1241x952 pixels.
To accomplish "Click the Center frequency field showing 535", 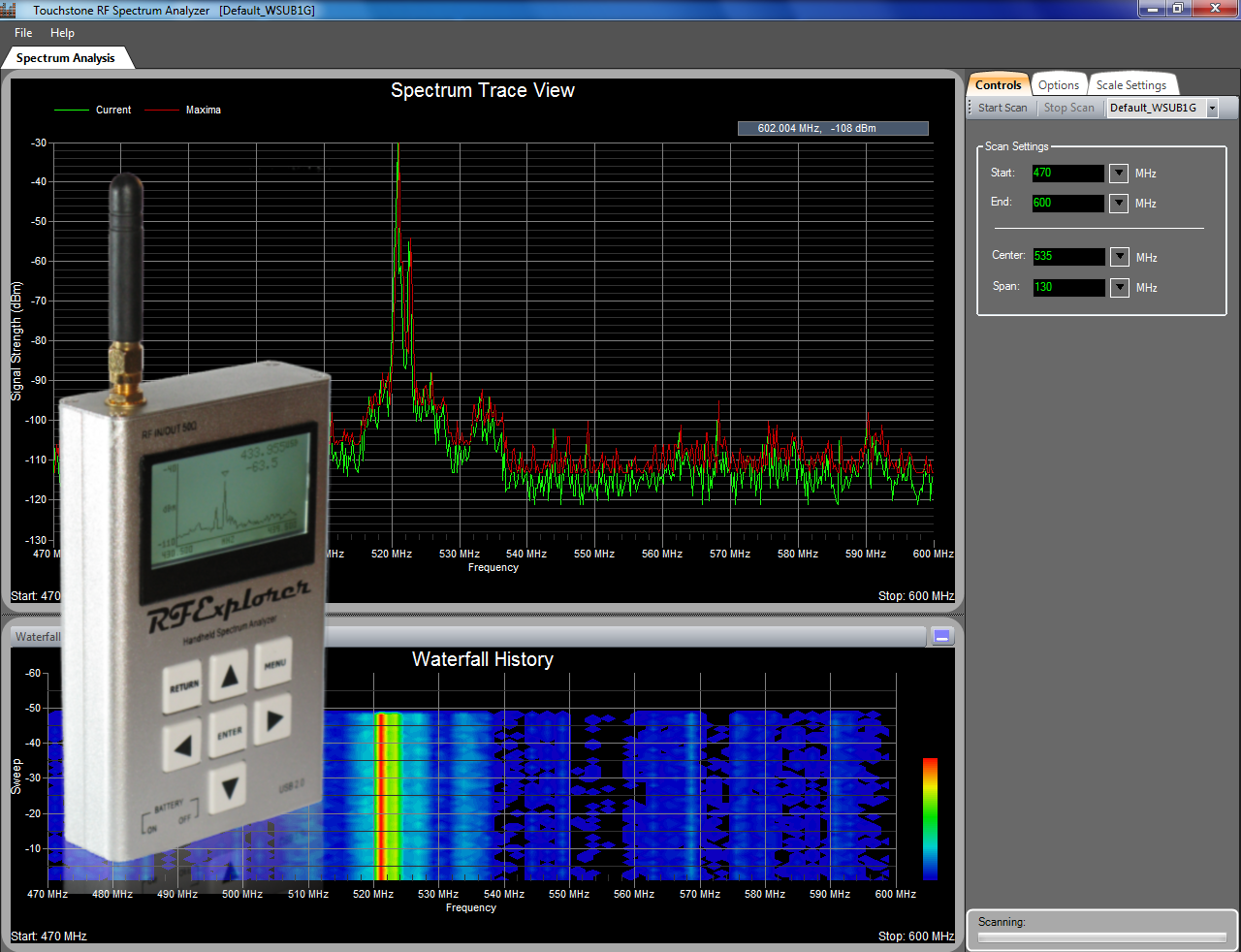I will [1068, 257].
